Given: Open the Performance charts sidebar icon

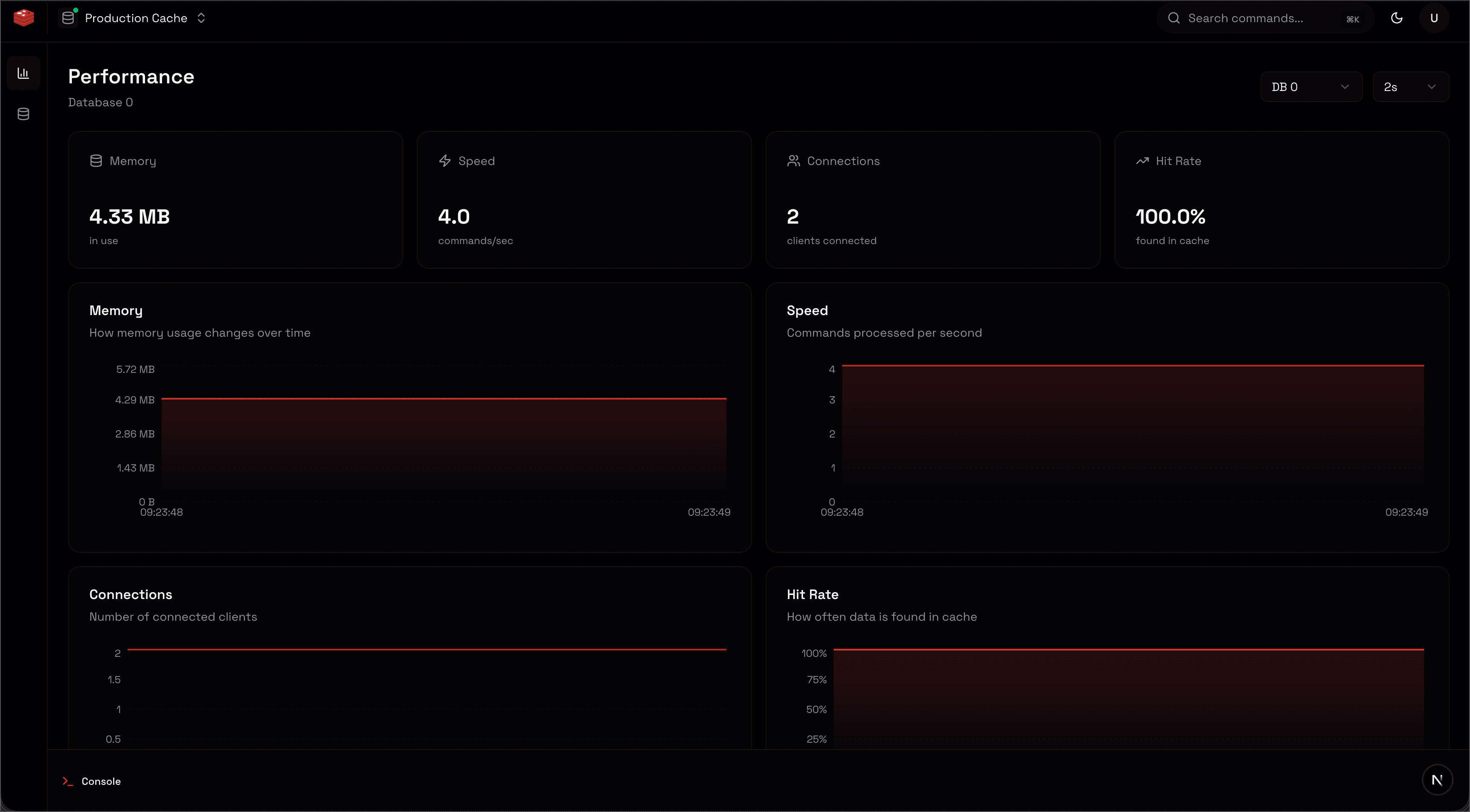Looking at the screenshot, I should point(23,73).
